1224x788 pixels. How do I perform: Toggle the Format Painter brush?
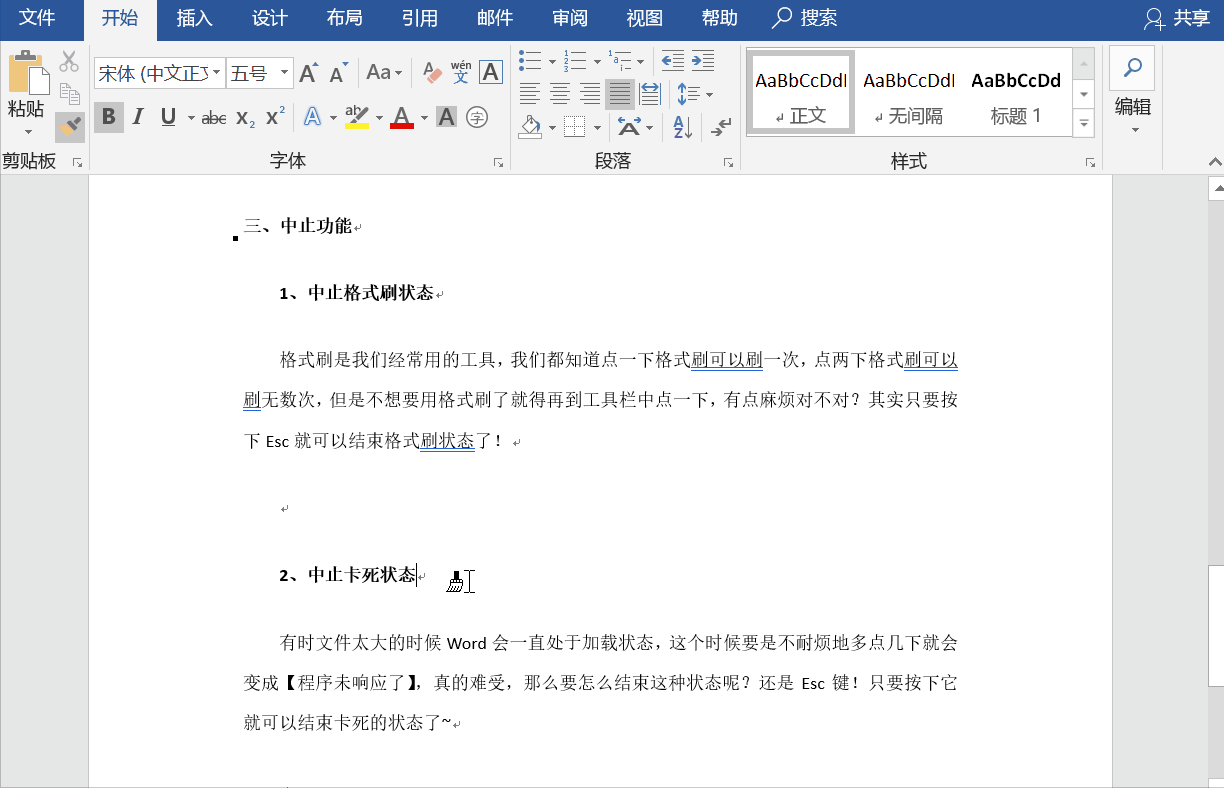(69, 126)
